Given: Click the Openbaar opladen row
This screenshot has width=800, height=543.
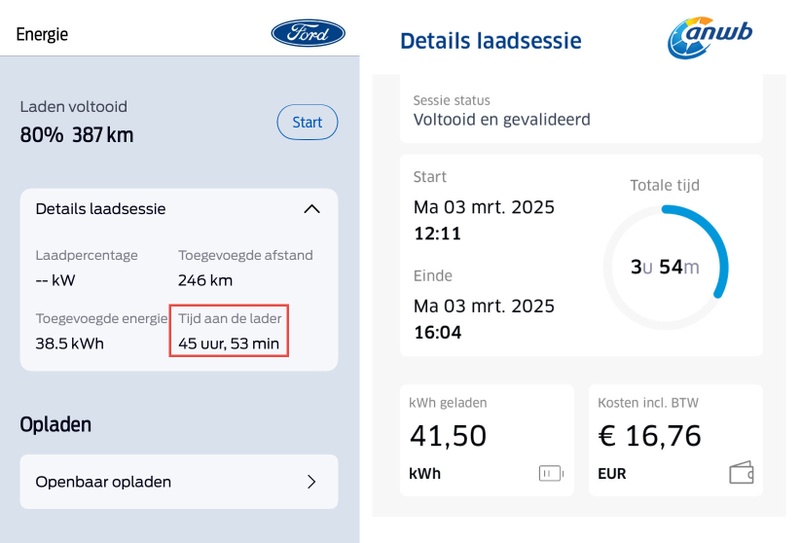Looking at the screenshot, I should point(179,482).
